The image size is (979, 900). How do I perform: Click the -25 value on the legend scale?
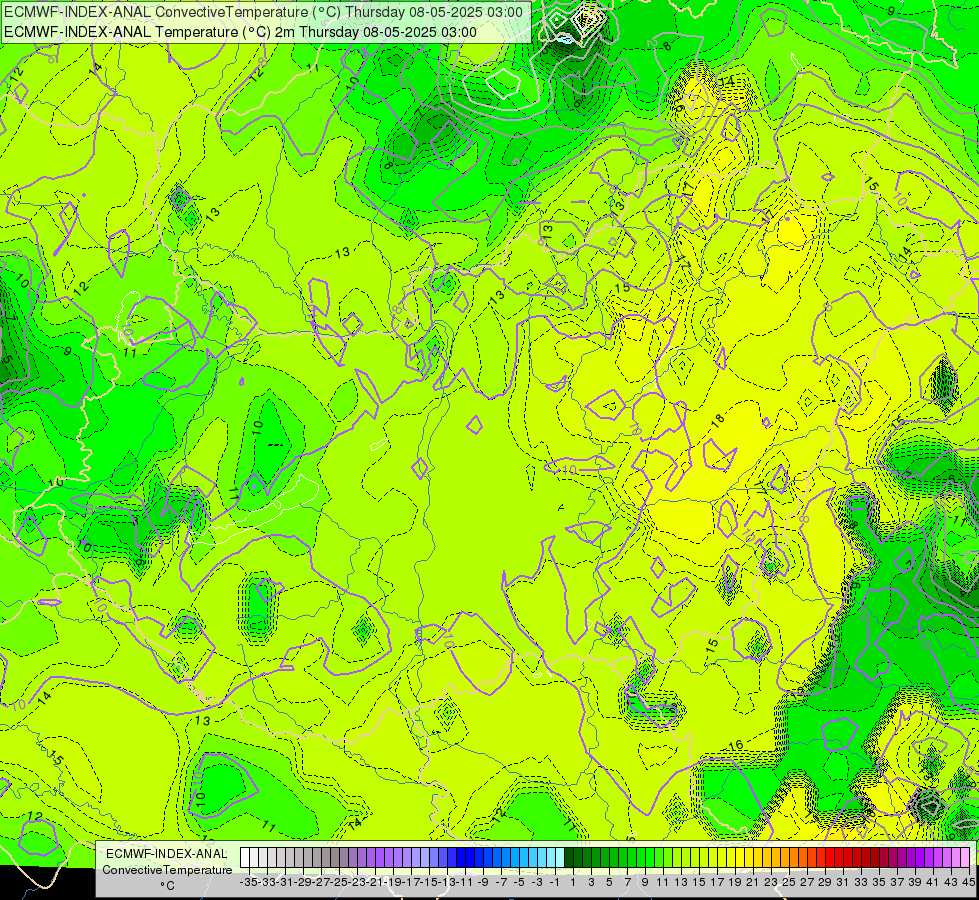[339, 883]
